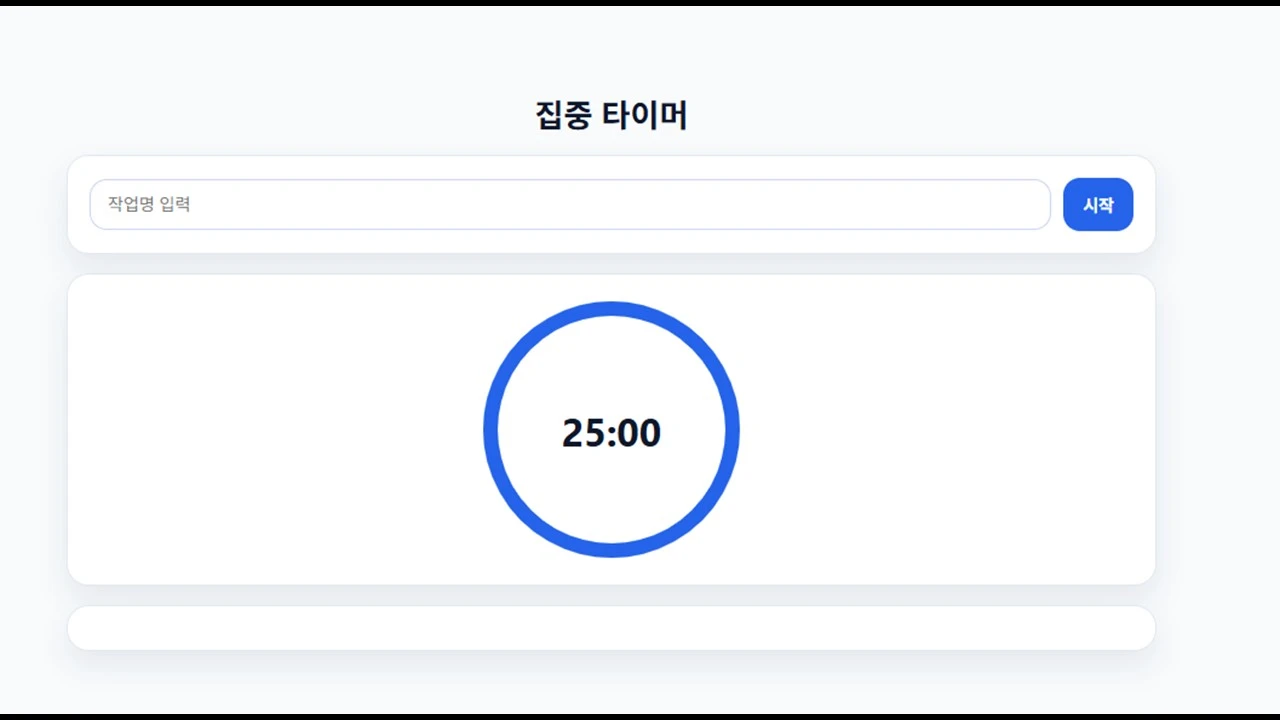Click the timer countdown display showing 25 minutes

(x=611, y=432)
